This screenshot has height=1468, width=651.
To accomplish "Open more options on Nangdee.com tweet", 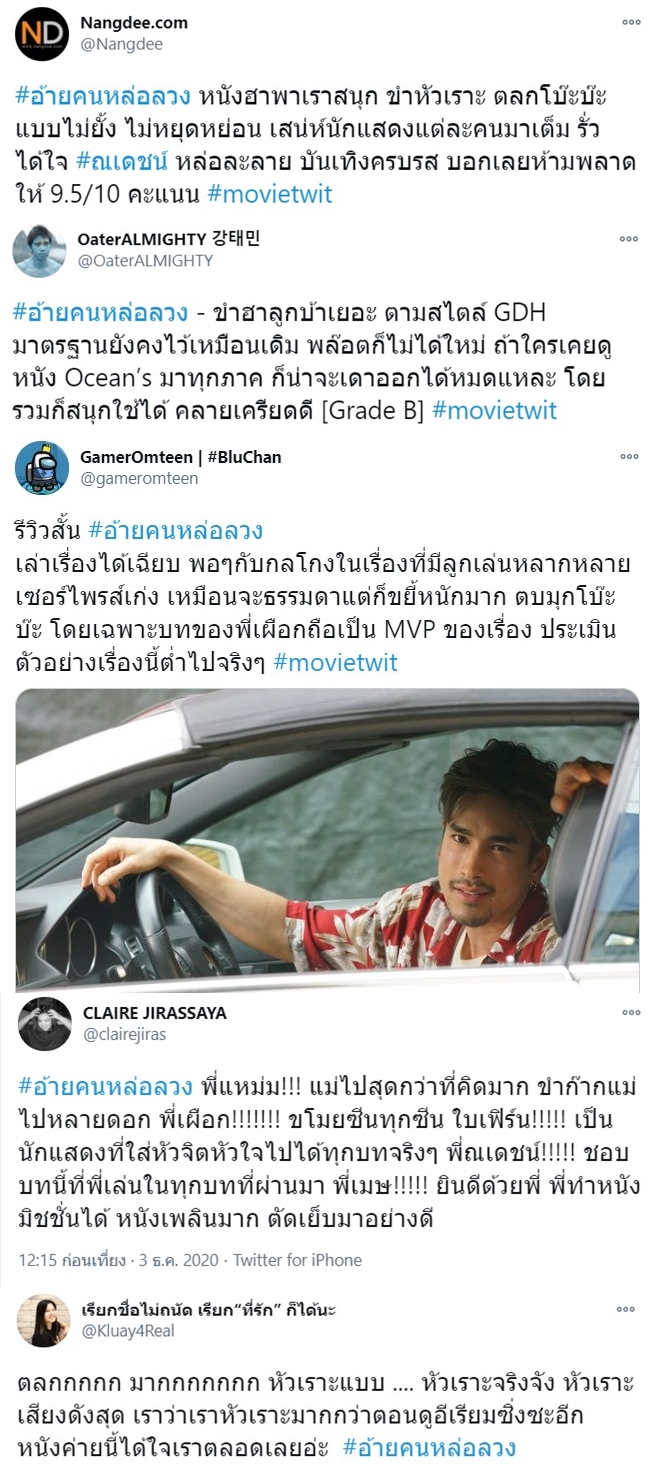I will [x=630, y=22].
